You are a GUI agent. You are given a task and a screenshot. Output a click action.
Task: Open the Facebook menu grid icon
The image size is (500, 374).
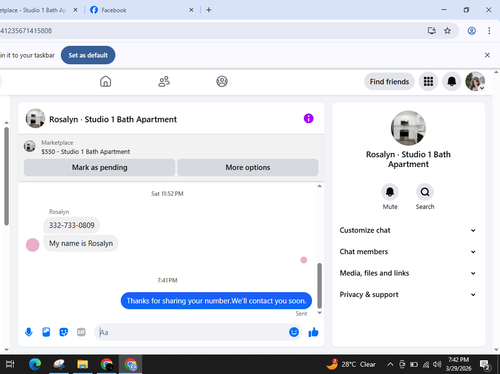click(428, 81)
